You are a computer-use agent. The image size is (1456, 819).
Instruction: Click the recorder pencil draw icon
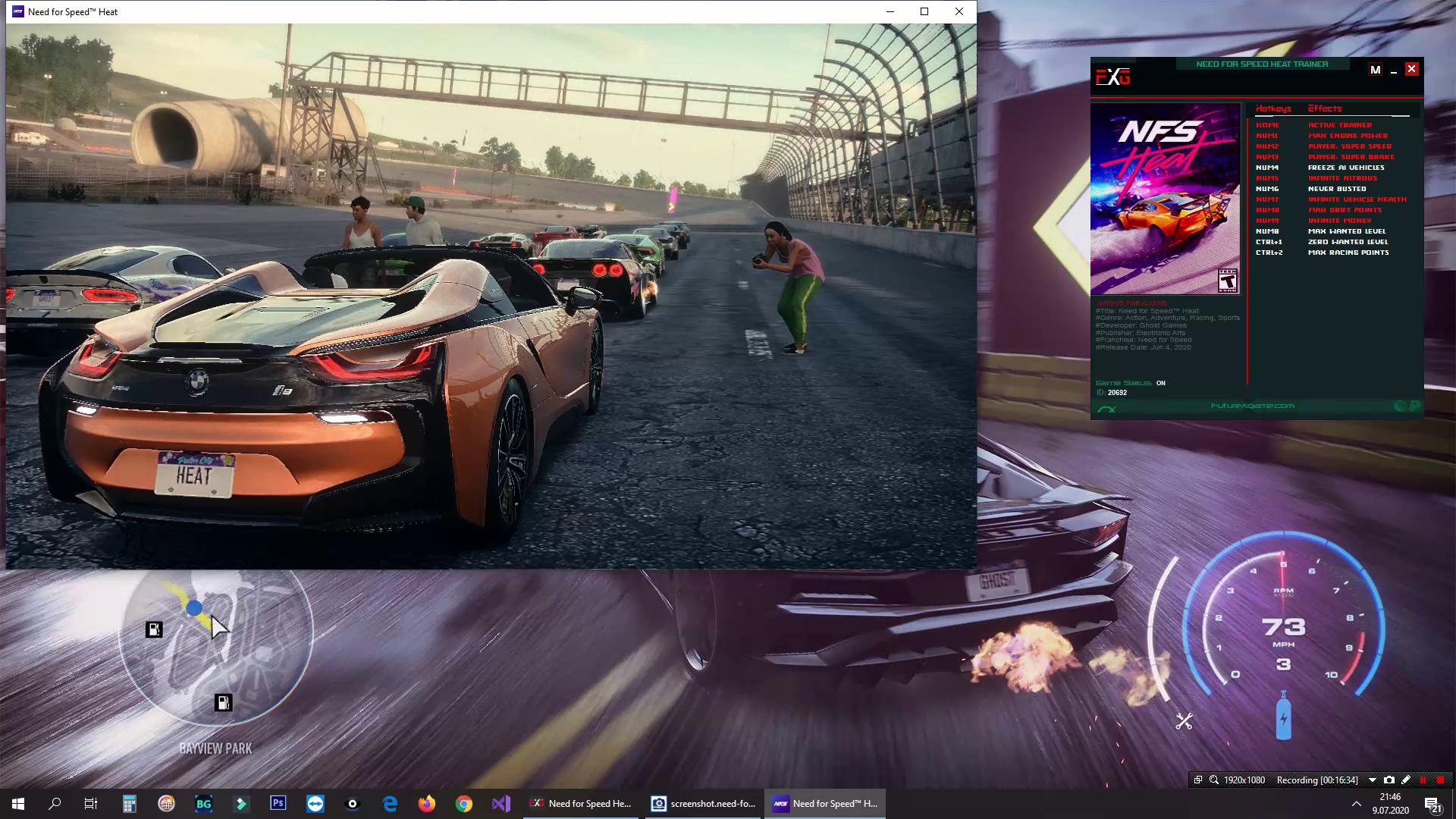click(1406, 780)
